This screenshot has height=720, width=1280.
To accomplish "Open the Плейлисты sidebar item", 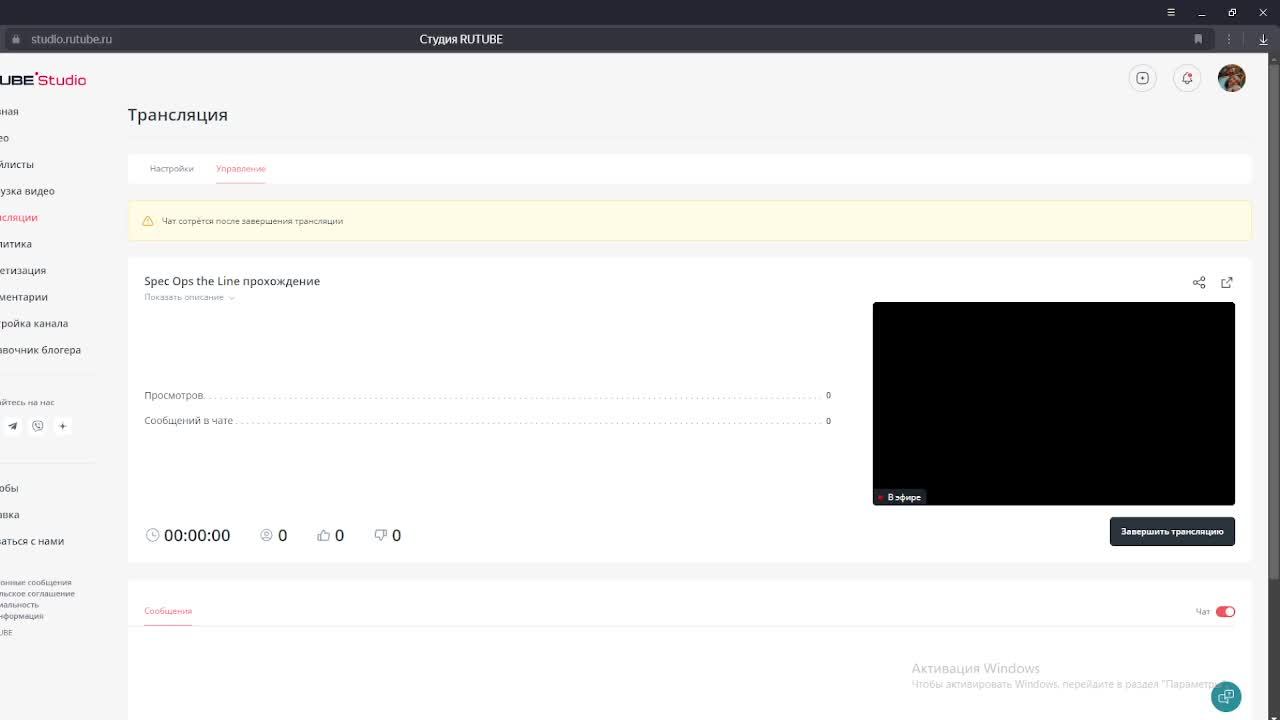I will point(17,164).
